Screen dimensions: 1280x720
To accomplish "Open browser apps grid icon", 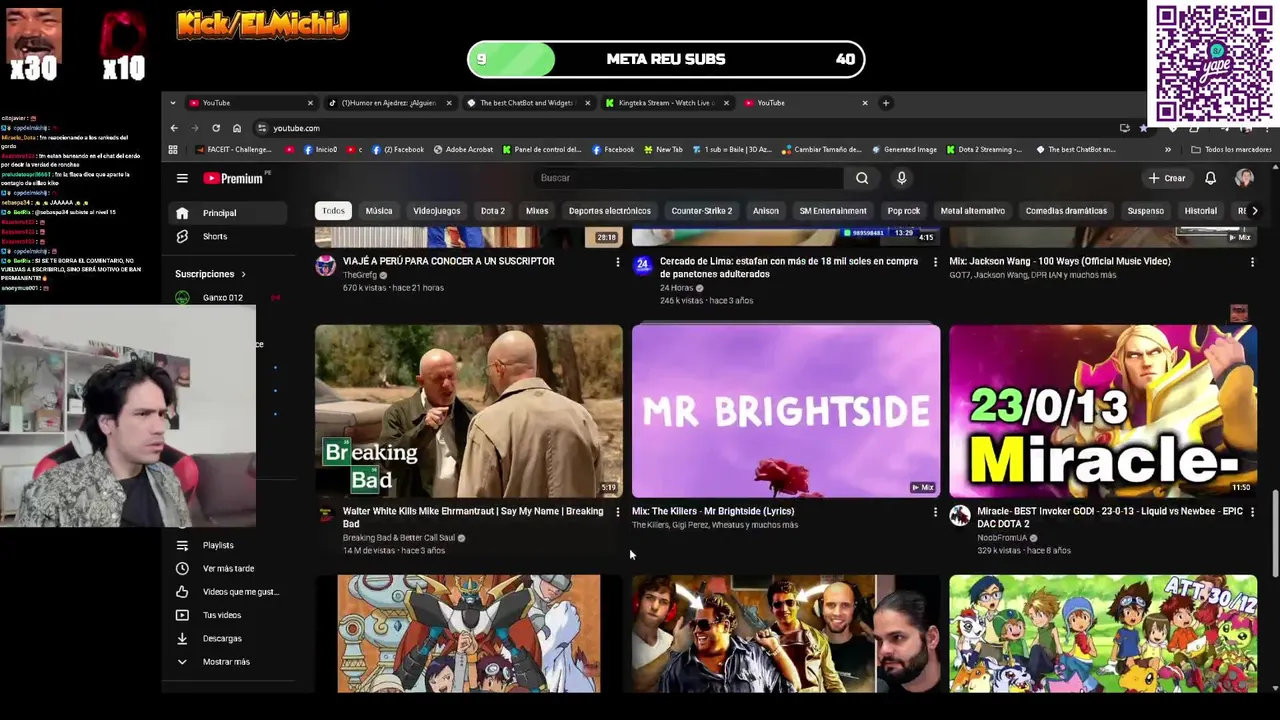I will pos(173,150).
